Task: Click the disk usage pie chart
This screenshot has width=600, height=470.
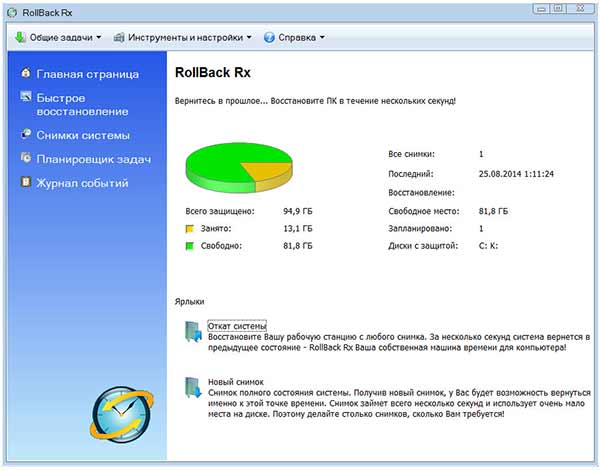Action: tap(239, 167)
